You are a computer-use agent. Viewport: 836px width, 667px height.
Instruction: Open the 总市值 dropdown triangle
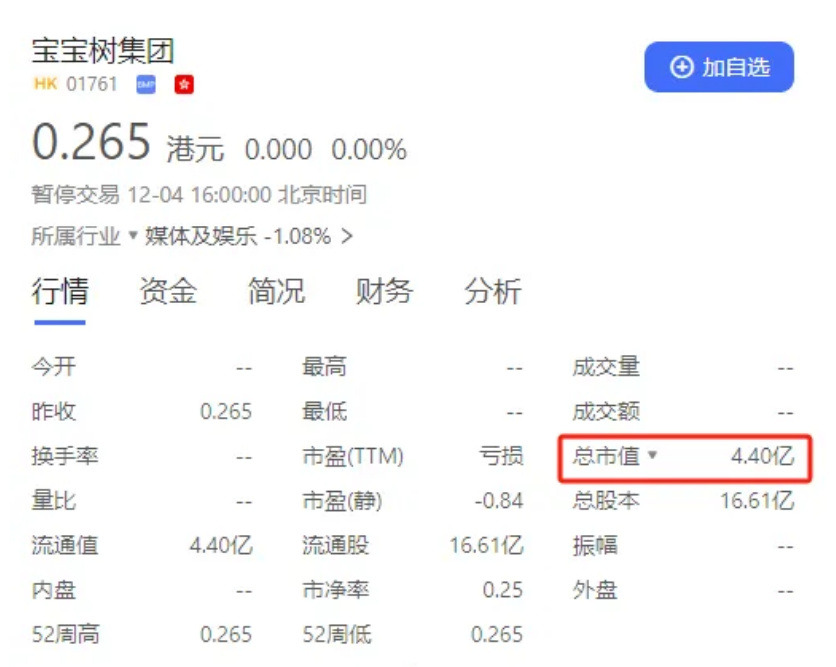coord(653,456)
